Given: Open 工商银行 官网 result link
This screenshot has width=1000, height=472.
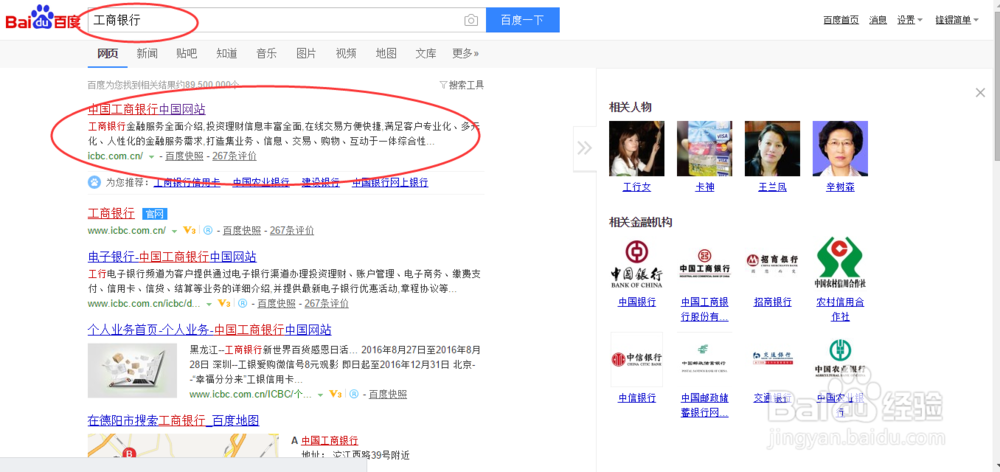Looking at the screenshot, I should pos(111,213).
